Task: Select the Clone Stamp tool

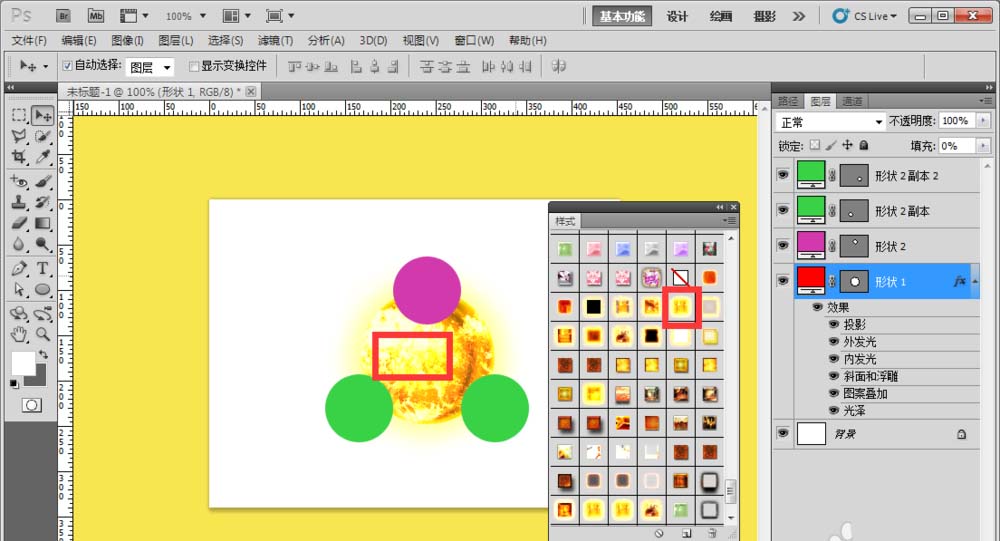Action: coord(19,202)
